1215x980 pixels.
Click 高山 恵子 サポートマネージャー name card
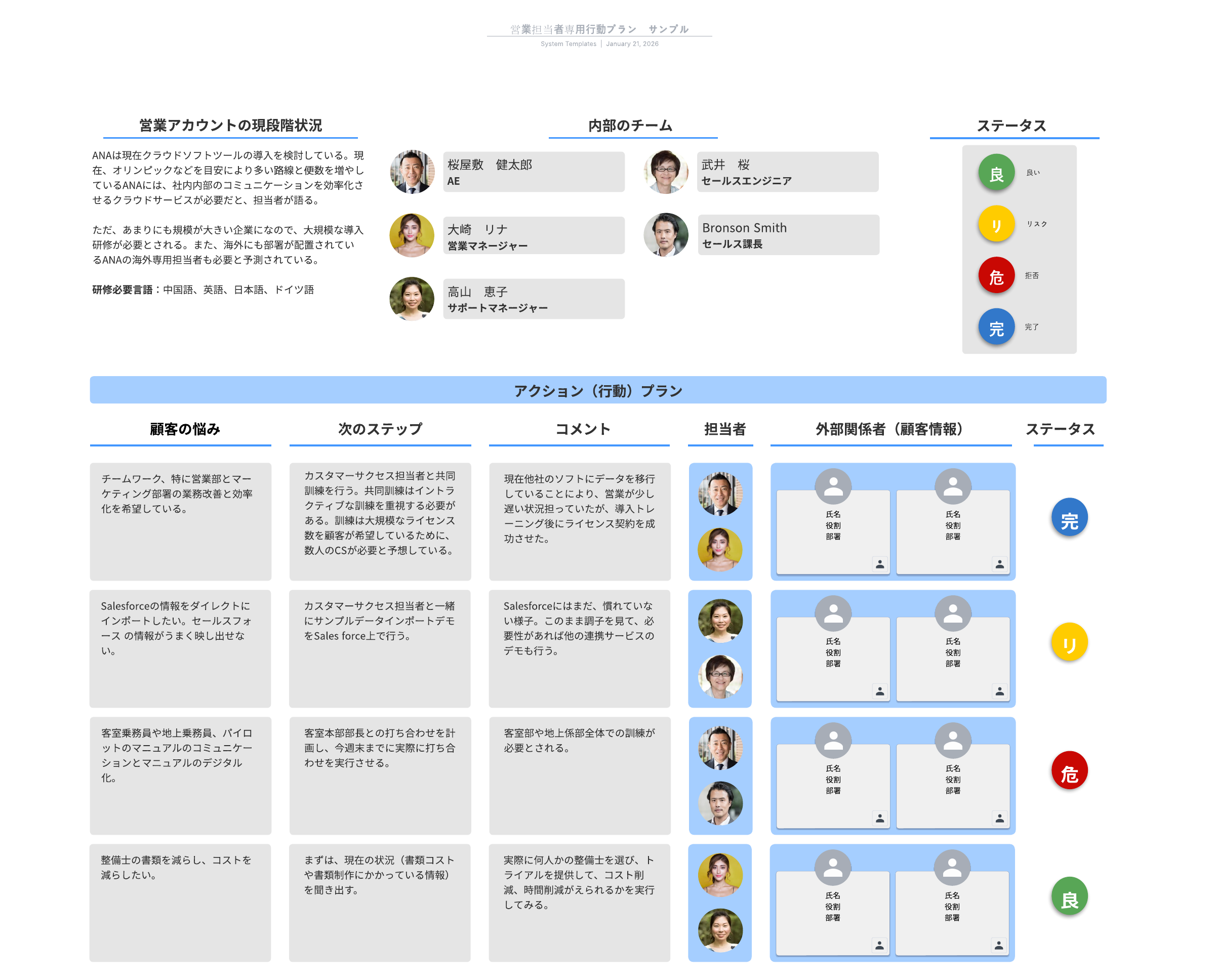(x=534, y=299)
